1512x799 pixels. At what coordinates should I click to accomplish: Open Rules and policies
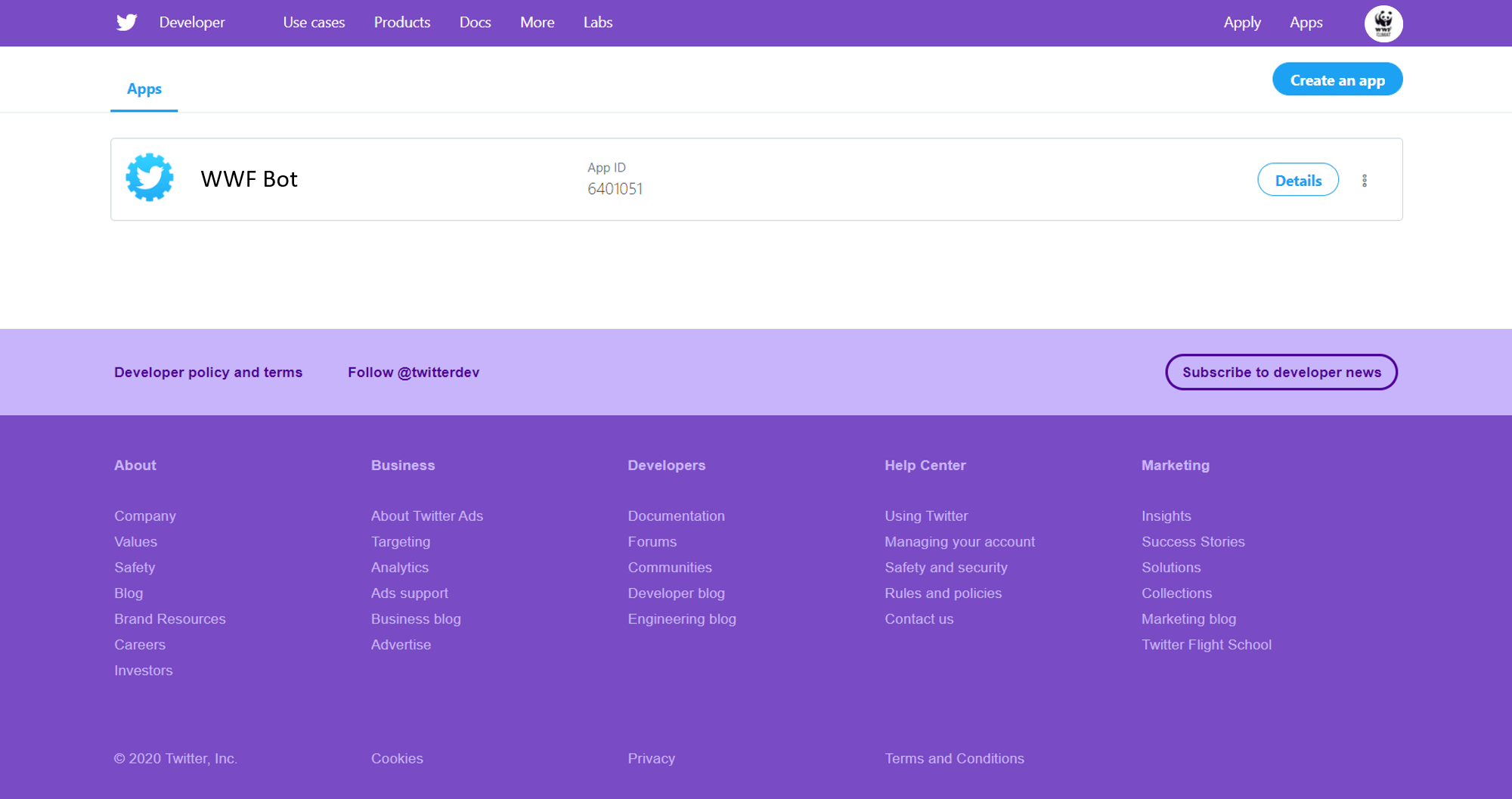click(x=943, y=593)
